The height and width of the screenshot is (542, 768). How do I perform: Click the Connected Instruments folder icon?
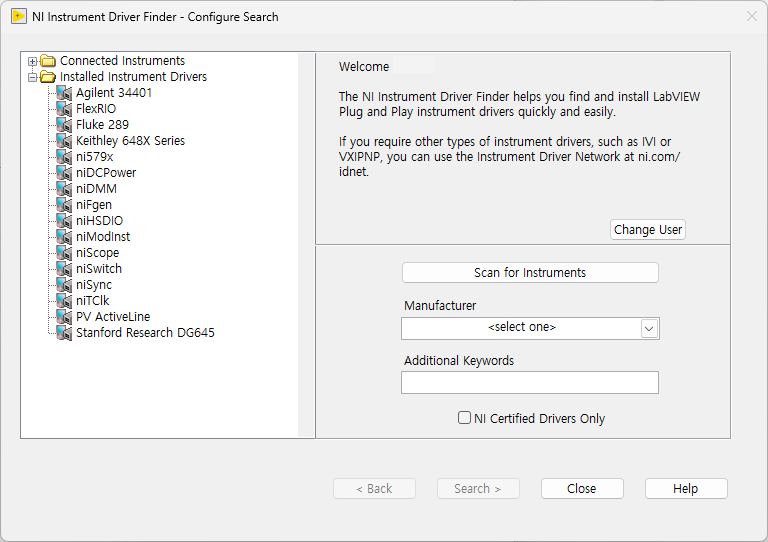(x=48, y=61)
